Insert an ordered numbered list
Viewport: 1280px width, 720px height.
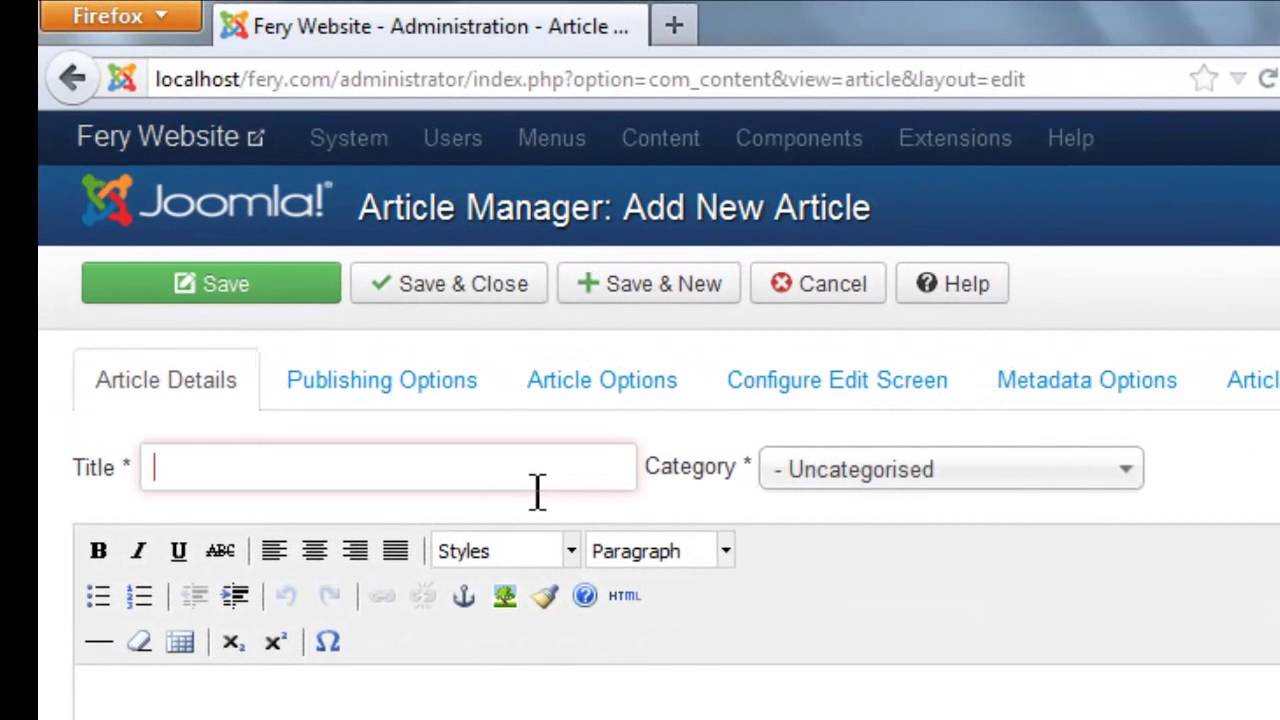tap(139, 597)
